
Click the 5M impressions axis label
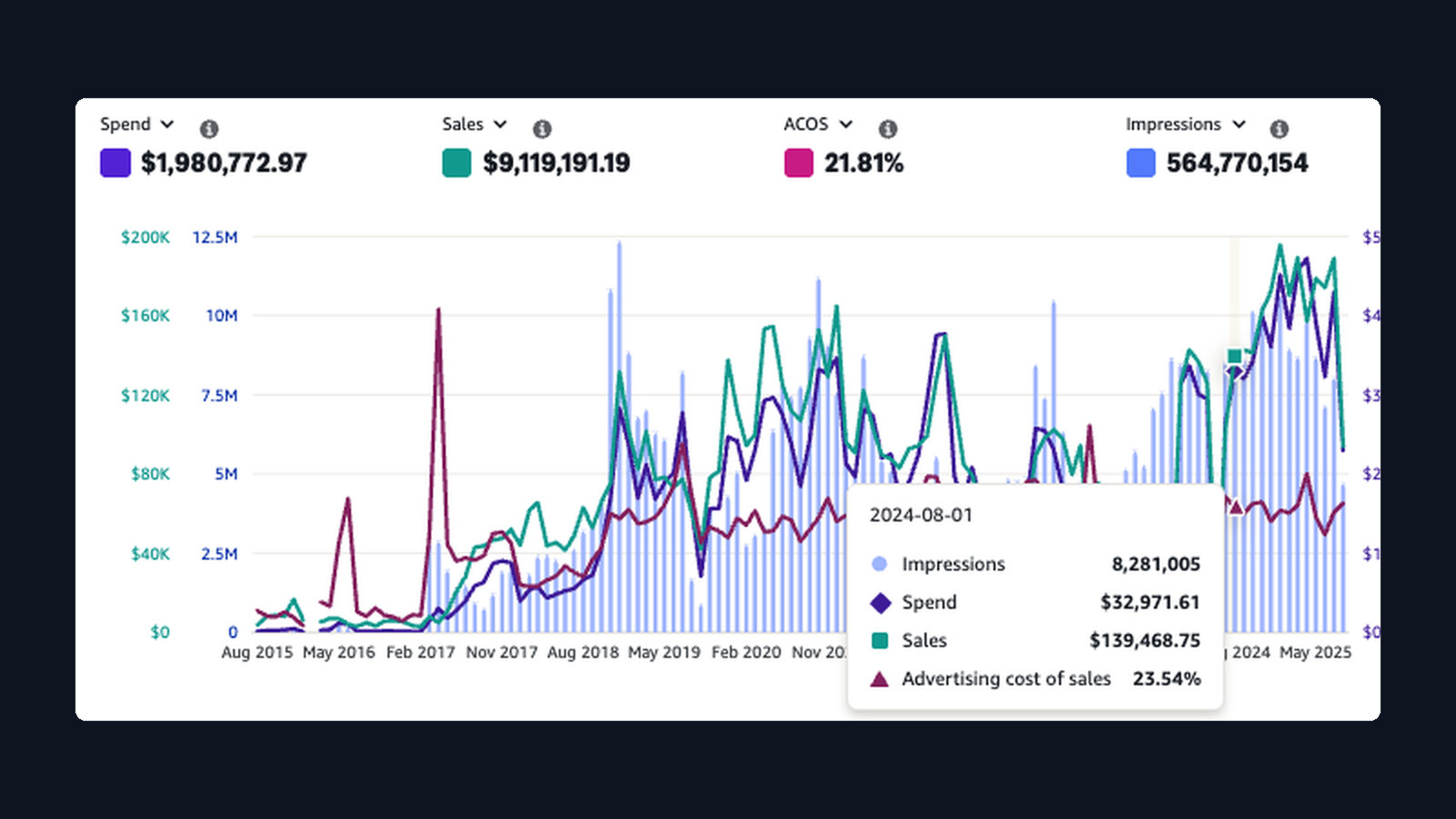tap(226, 474)
